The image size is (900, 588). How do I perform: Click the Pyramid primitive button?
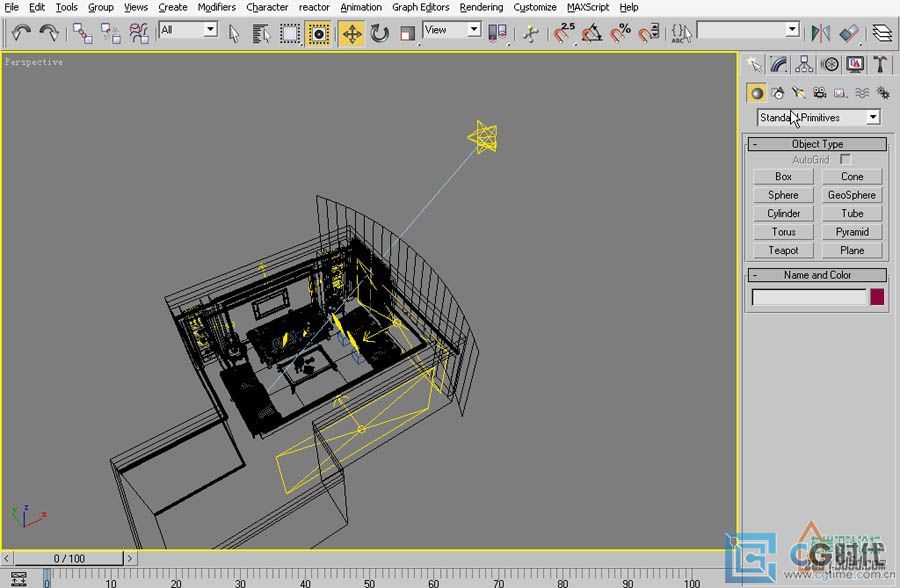[852, 232]
